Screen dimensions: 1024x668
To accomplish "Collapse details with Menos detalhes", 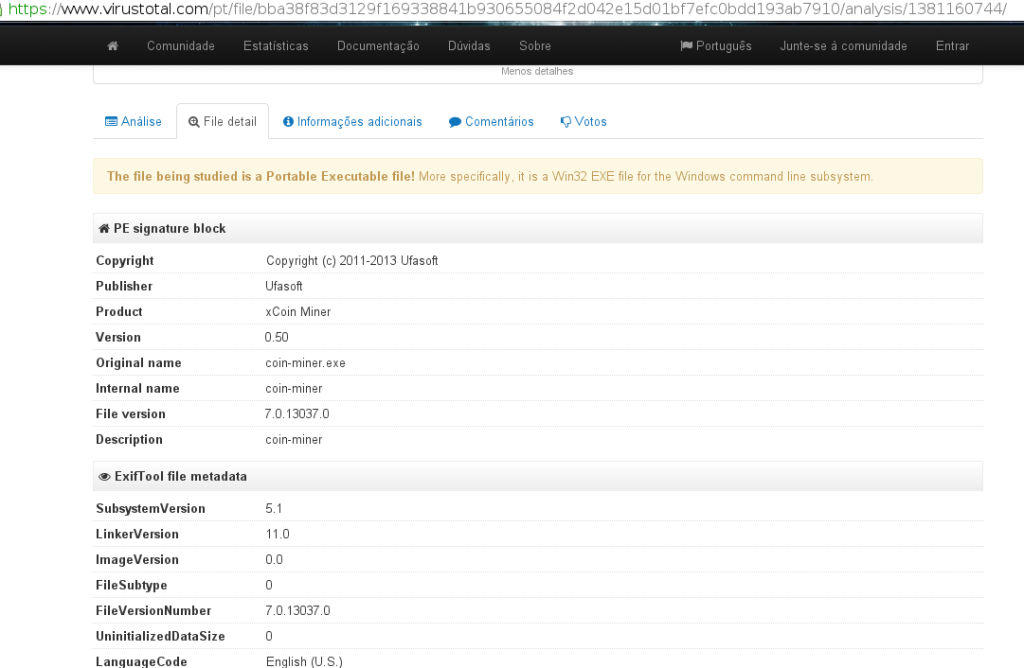I will tap(537, 71).
